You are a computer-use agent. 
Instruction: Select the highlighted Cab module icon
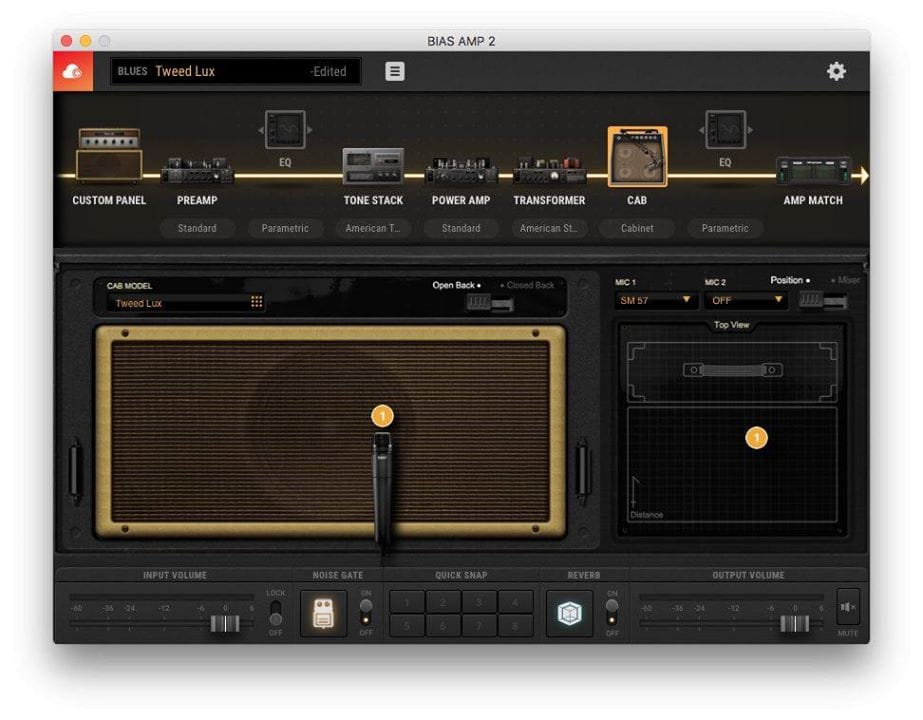pyautogui.click(x=637, y=157)
